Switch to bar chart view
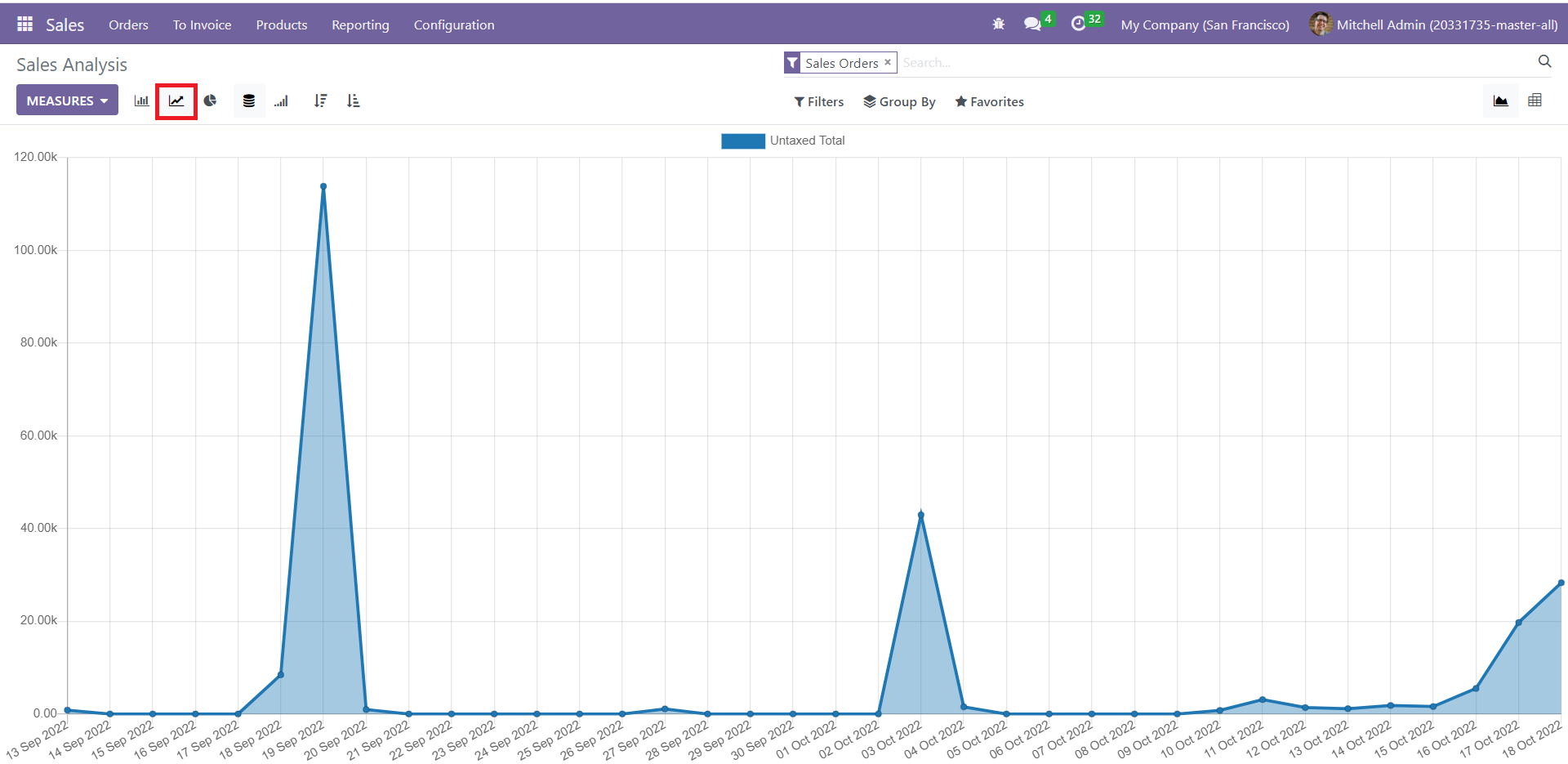Screen dimensions: 1568x764 141,101
